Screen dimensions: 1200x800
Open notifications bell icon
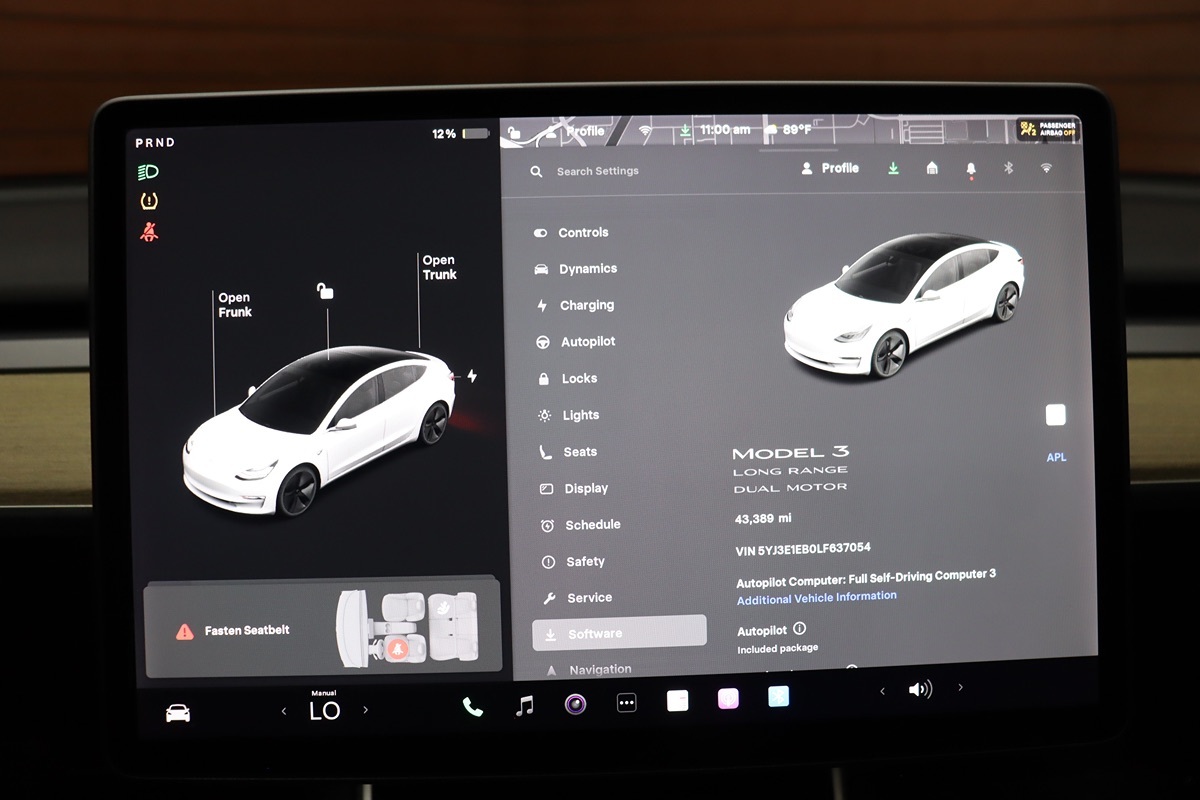[970, 169]
